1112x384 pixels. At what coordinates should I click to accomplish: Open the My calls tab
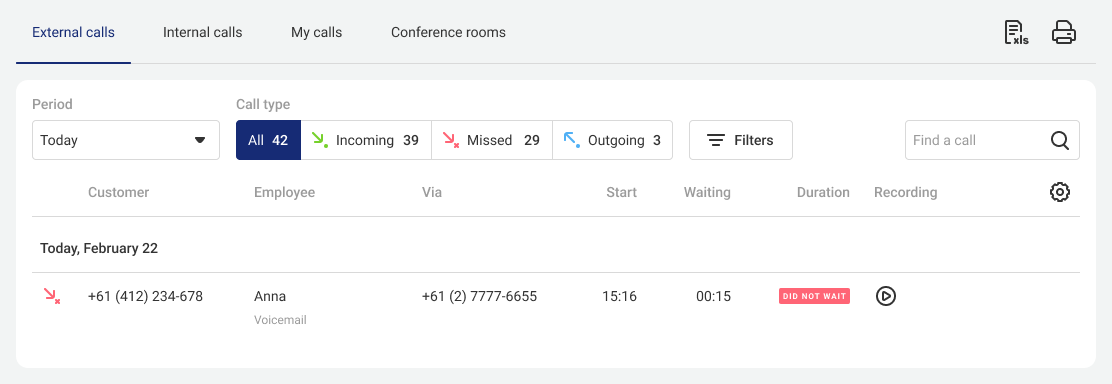(x=316, y=33)
